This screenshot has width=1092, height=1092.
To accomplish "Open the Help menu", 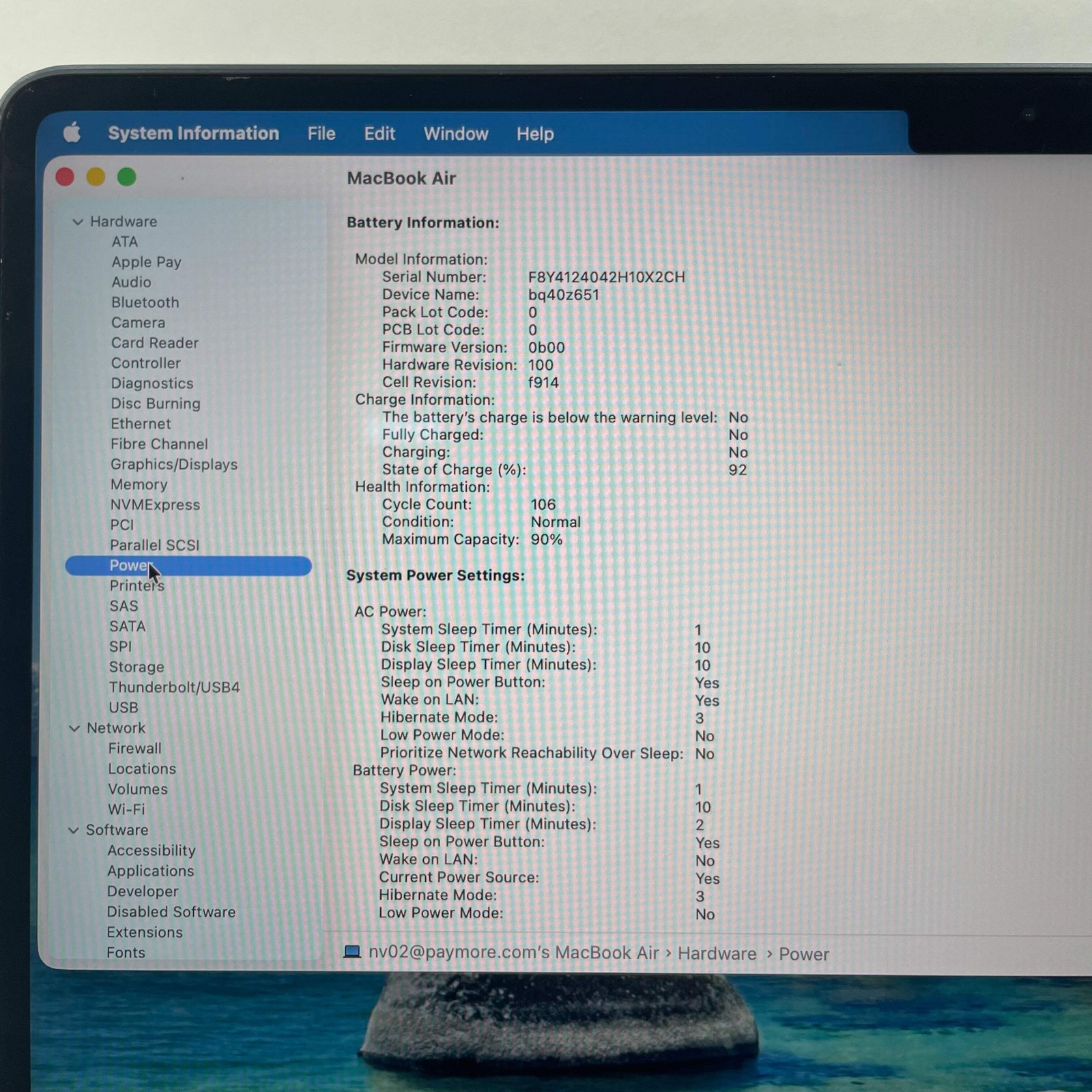I will (x=535, y=134).
